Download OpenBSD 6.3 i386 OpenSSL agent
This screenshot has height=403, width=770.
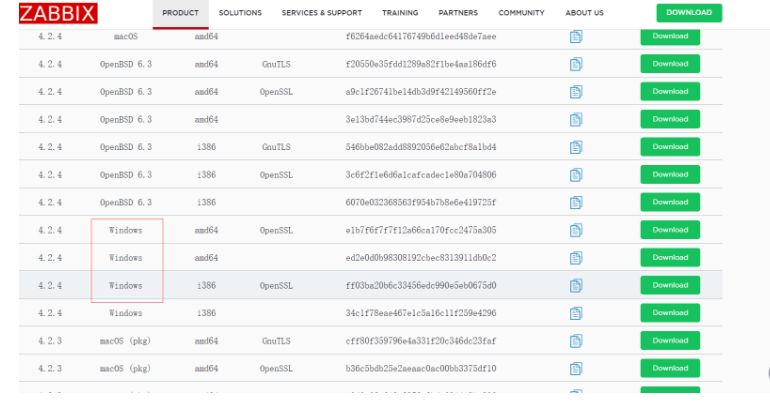[670, 174]
